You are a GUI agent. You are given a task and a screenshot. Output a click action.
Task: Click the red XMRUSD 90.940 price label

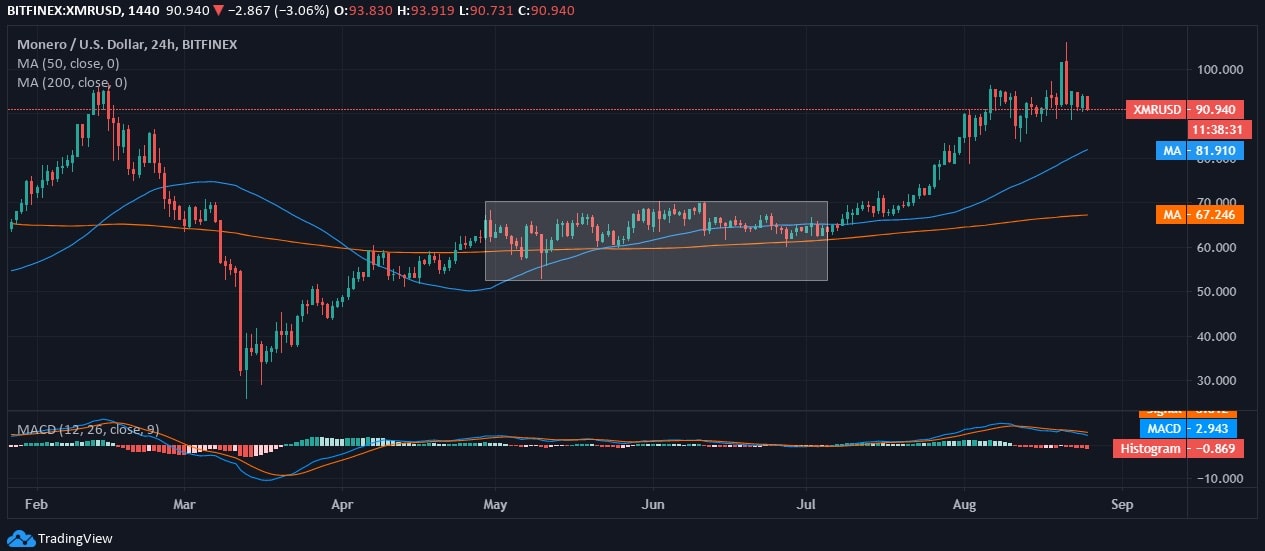point(1184,110)
